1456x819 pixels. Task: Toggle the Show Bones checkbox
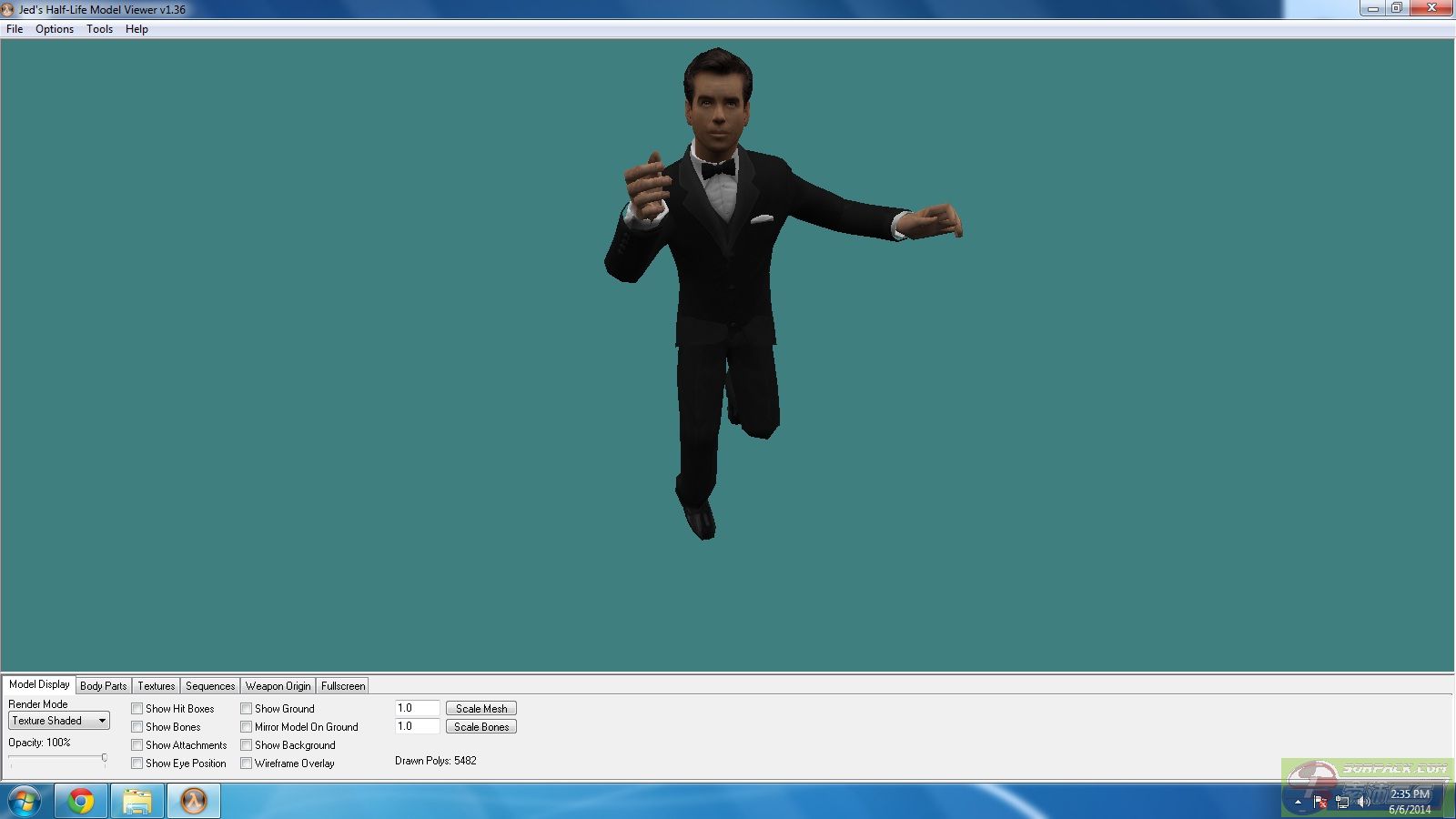point(137,727)
